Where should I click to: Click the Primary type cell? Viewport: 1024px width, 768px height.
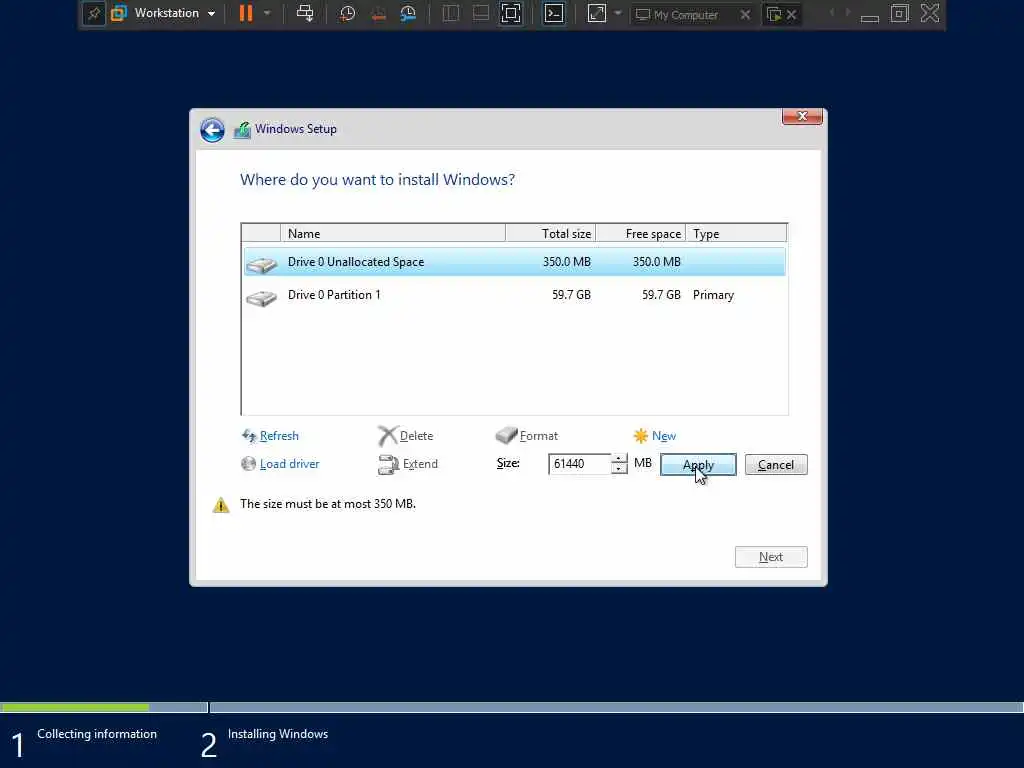pyautogui.click(x=713, y=295)
